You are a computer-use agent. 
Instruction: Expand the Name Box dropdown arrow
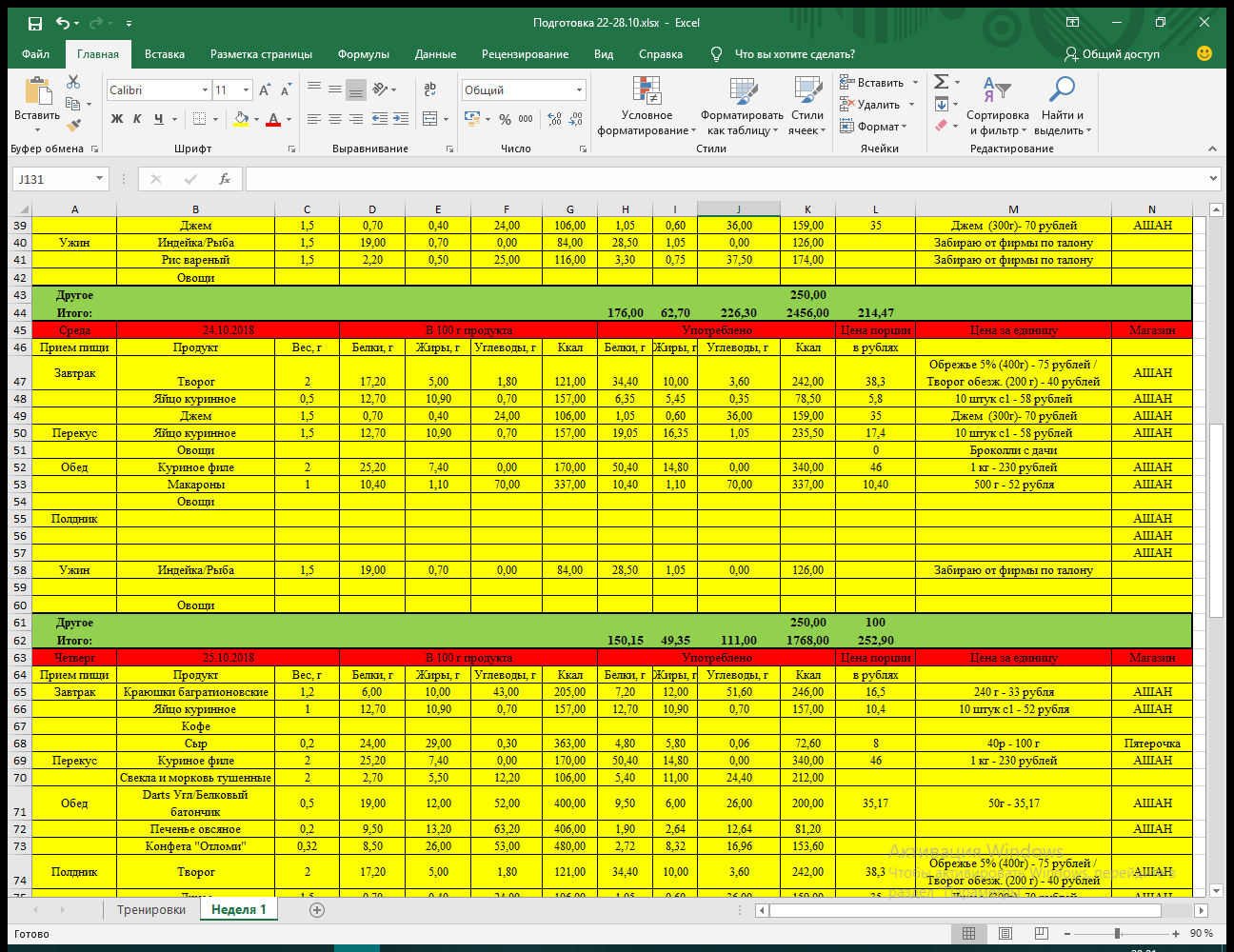pyautogui.click(x=99, y=179)
